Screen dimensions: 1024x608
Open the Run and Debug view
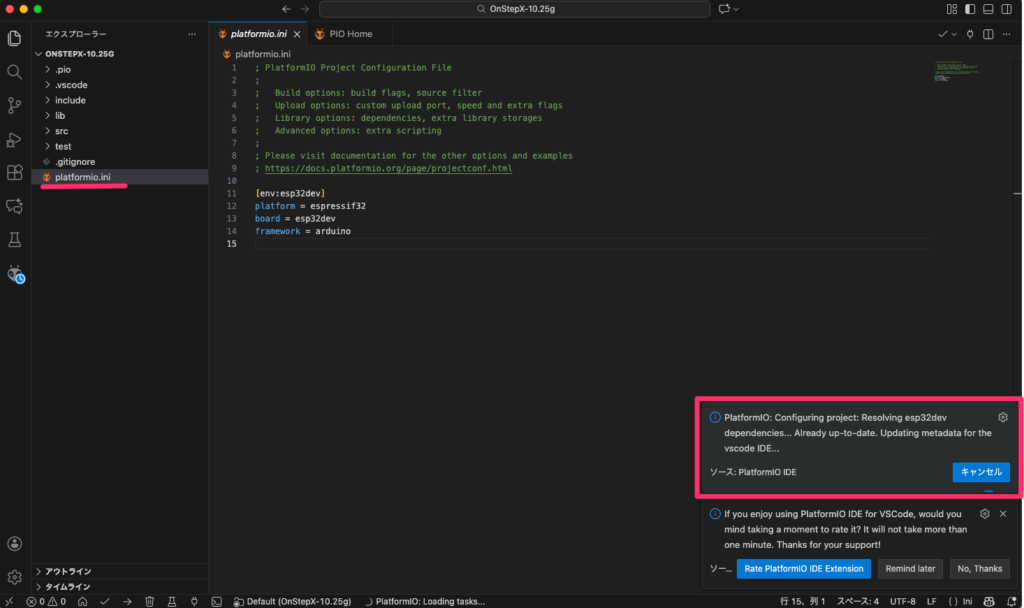[14, 139]
